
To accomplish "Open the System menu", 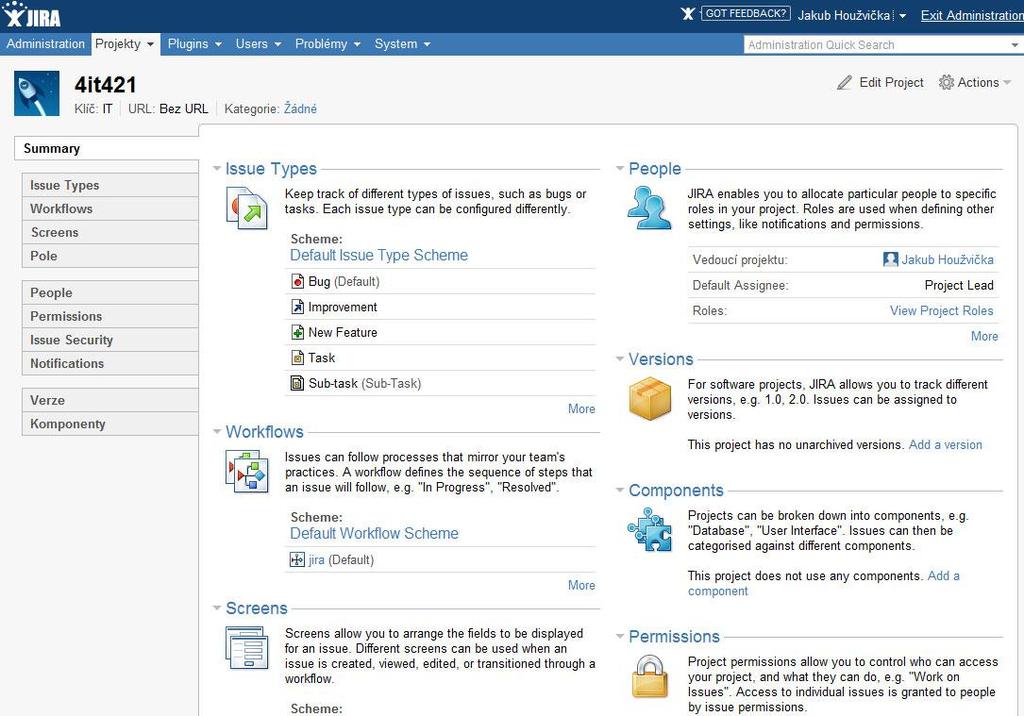I will [x=402, y=44].
